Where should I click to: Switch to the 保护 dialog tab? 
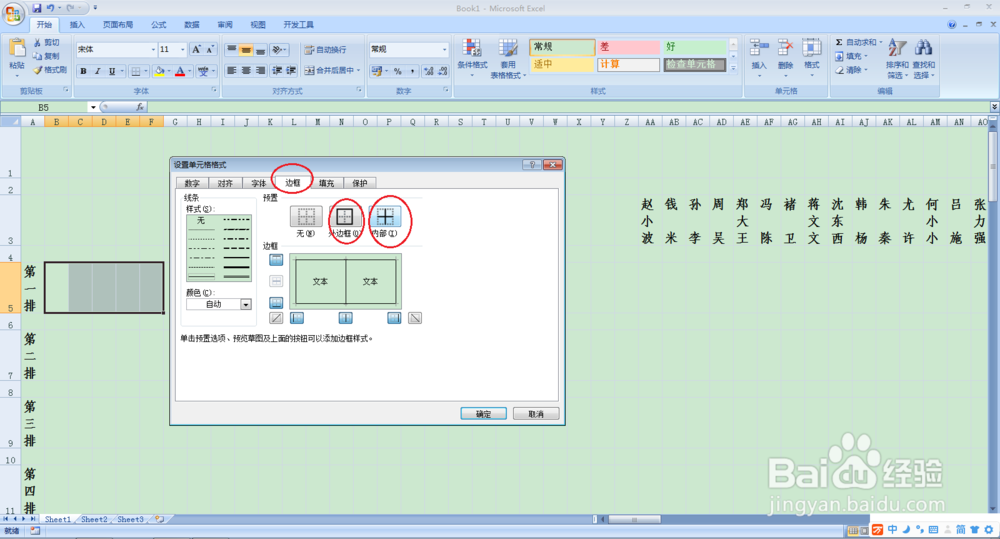pos(360,184)
